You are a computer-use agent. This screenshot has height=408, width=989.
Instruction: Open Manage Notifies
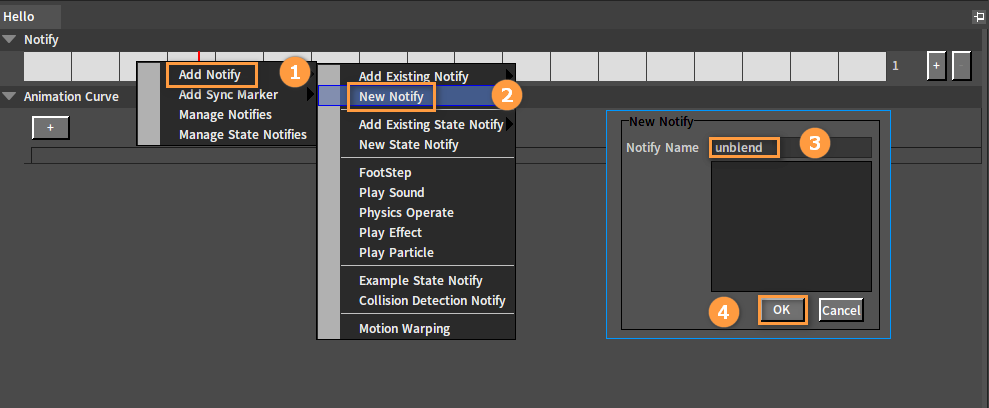225,115
